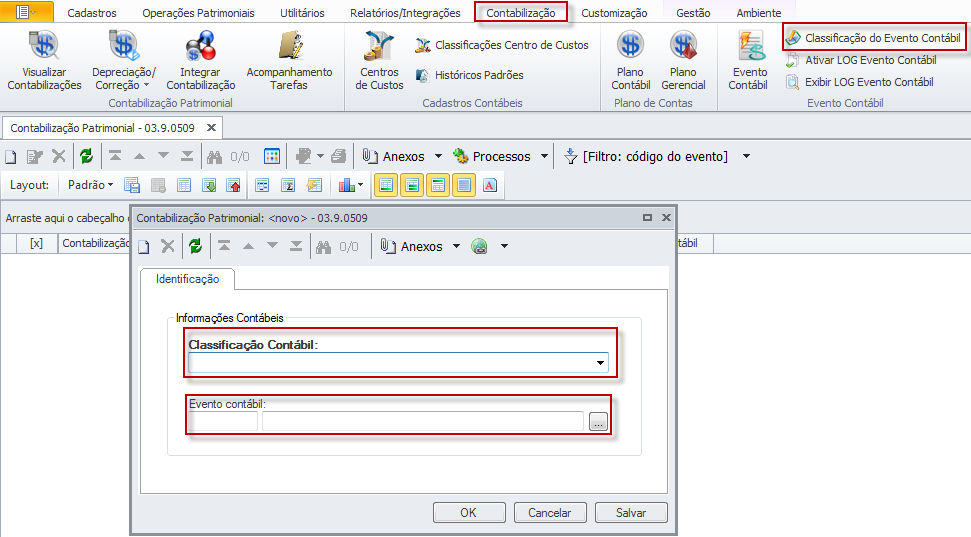The height and width of the screenshot is (537, 971).
Task: Click the [x] selection column header
Action: [37, 243]
